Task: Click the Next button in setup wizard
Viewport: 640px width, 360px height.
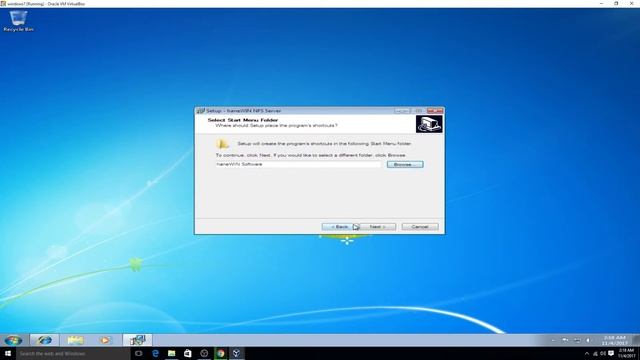Action: (x=378, y=227)
